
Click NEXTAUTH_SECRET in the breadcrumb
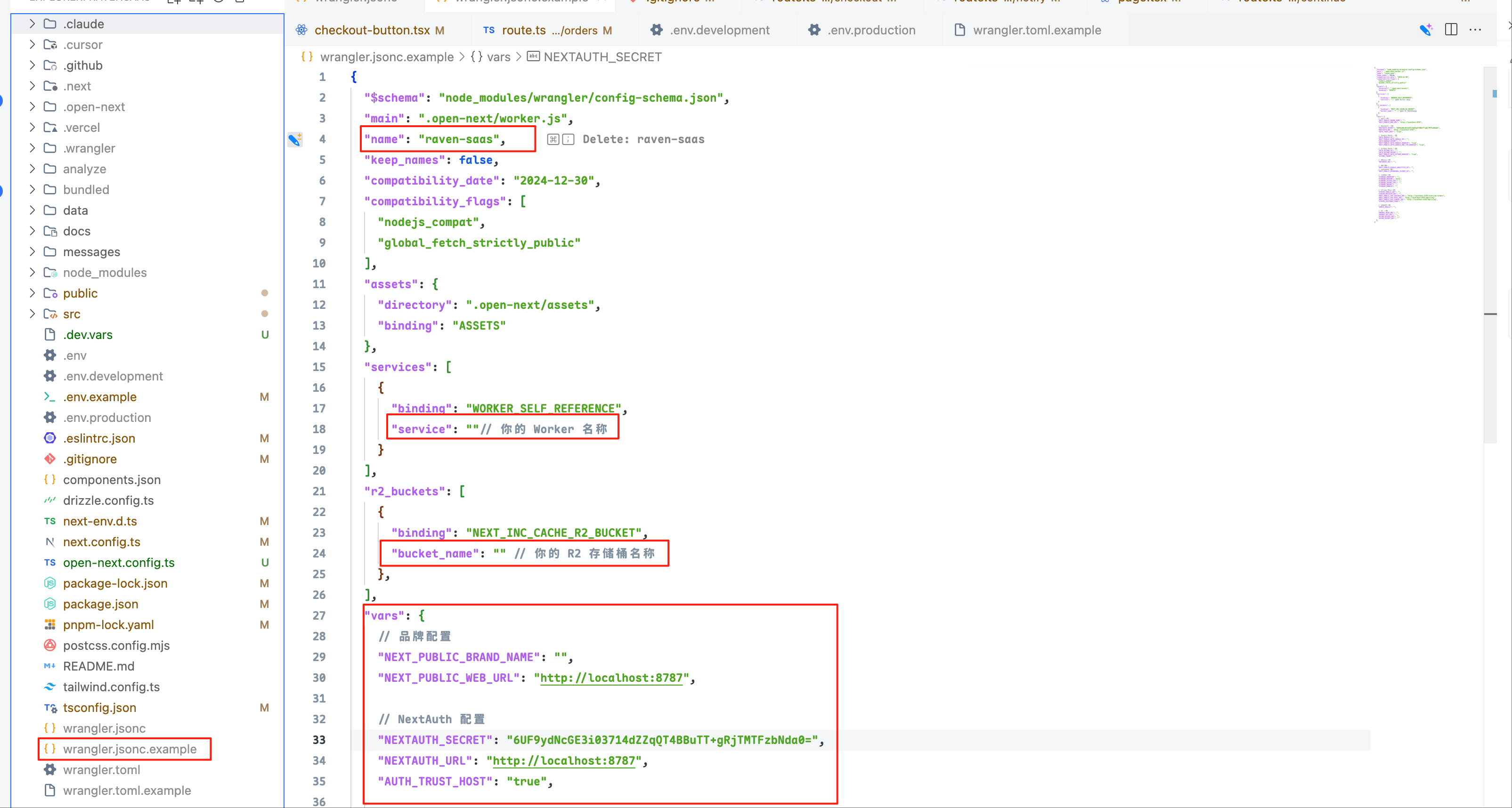(602, 57)
